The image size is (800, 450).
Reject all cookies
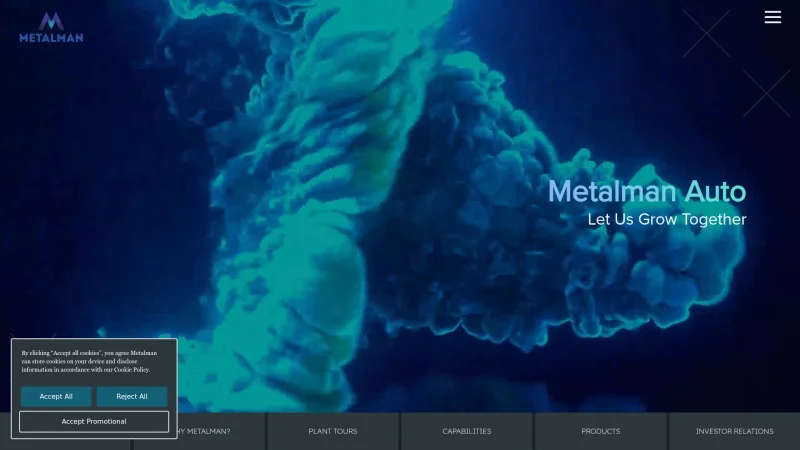tap(132, 396)
